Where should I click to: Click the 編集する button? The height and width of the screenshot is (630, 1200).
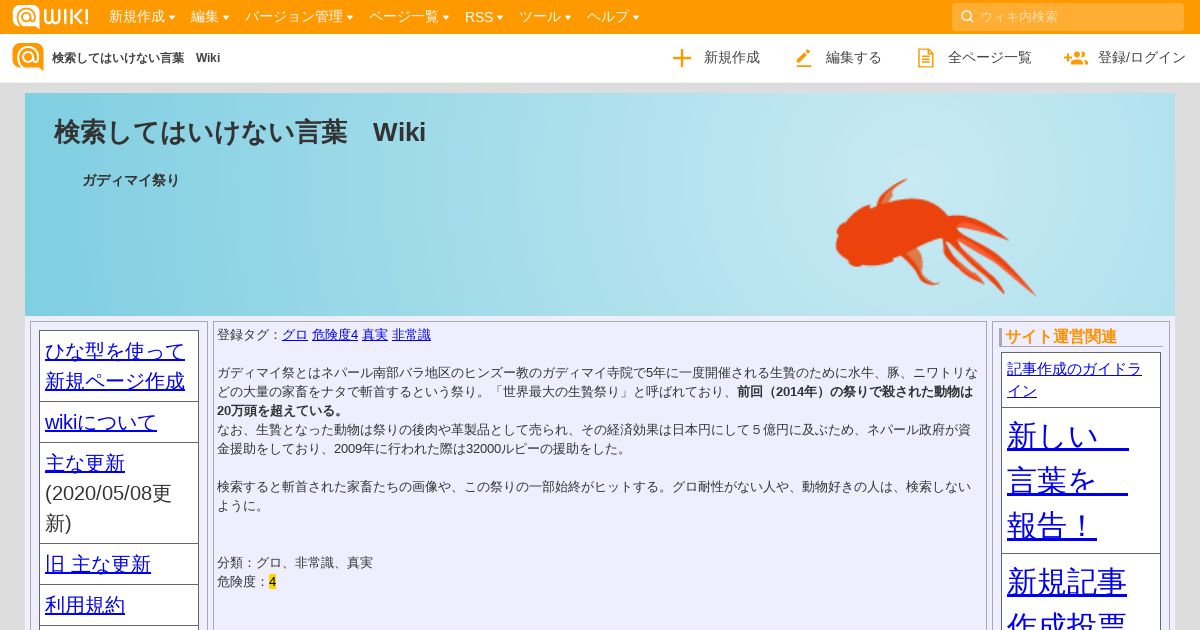coord(838,58)
